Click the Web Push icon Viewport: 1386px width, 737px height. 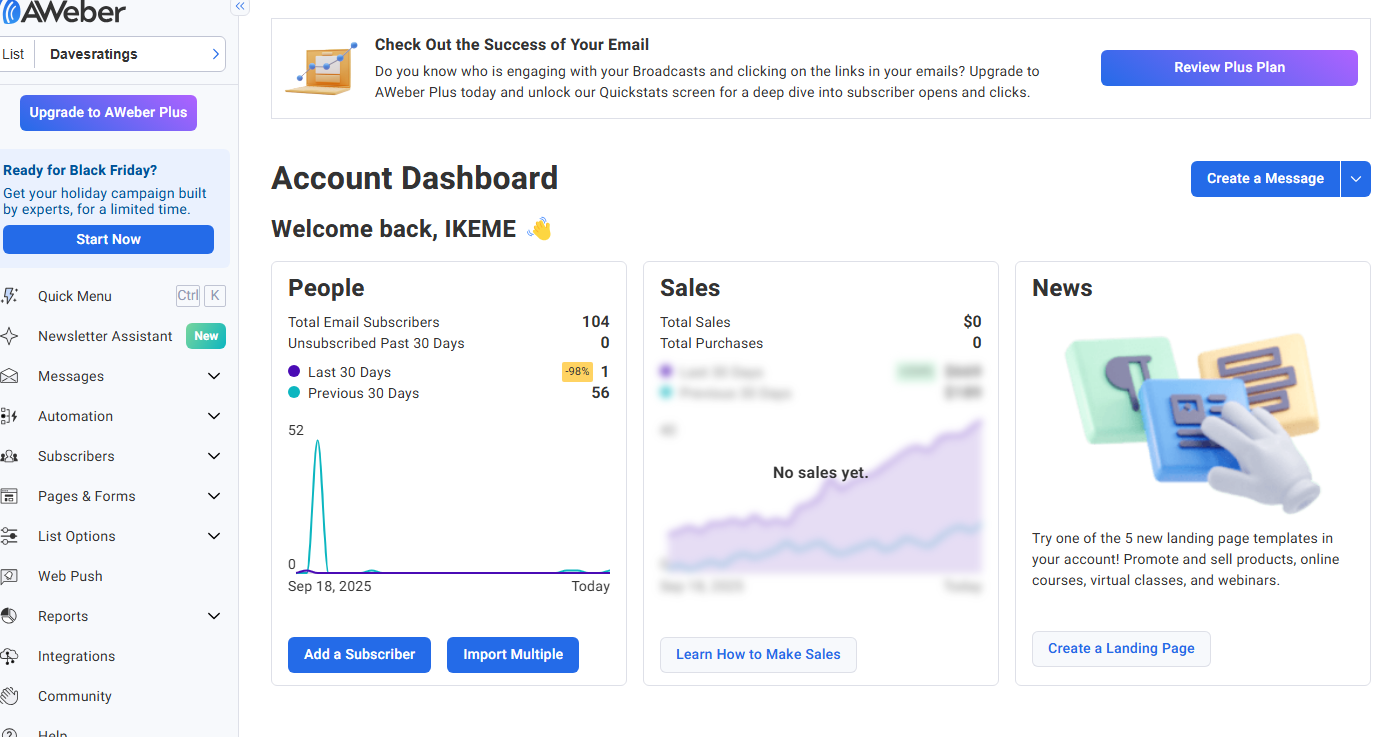click(10, 576)
